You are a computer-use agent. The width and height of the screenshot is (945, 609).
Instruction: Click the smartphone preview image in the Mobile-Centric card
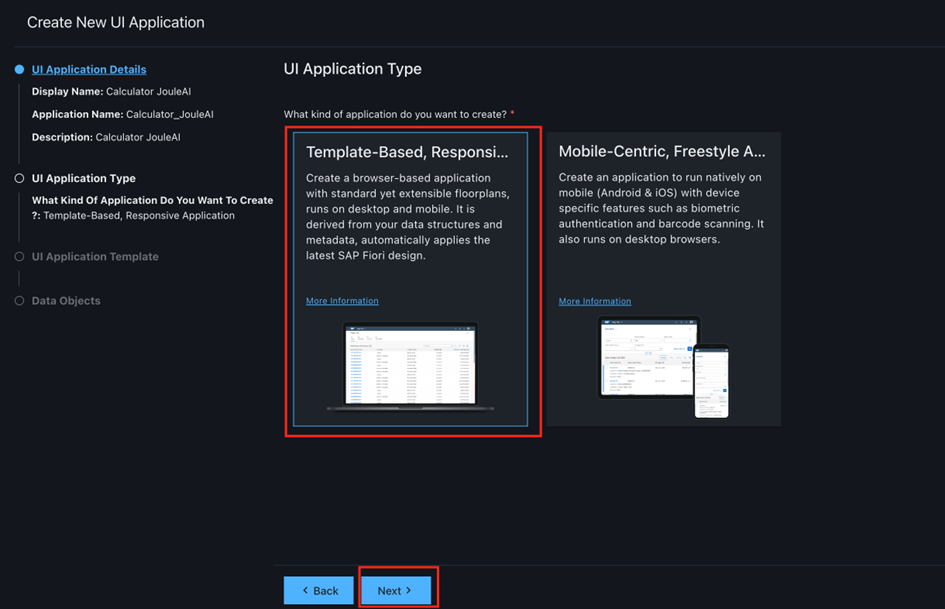pos(711,381)
